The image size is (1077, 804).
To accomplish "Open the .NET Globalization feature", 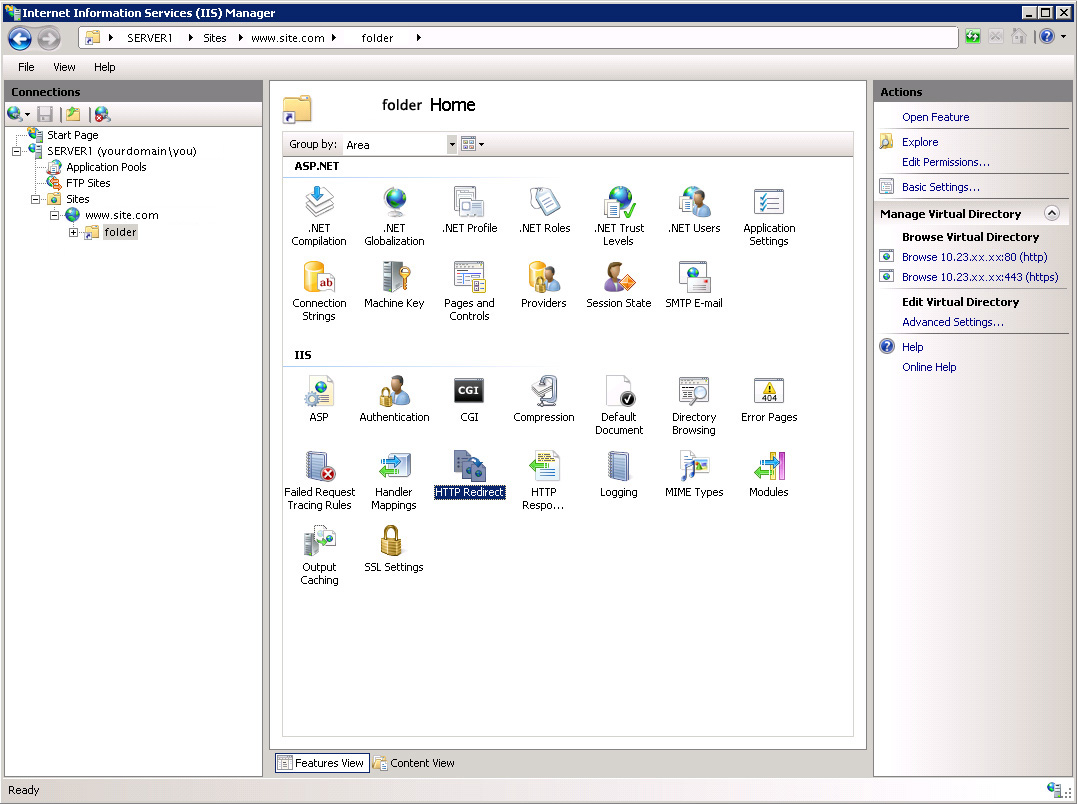I will (x=394, y=216).
